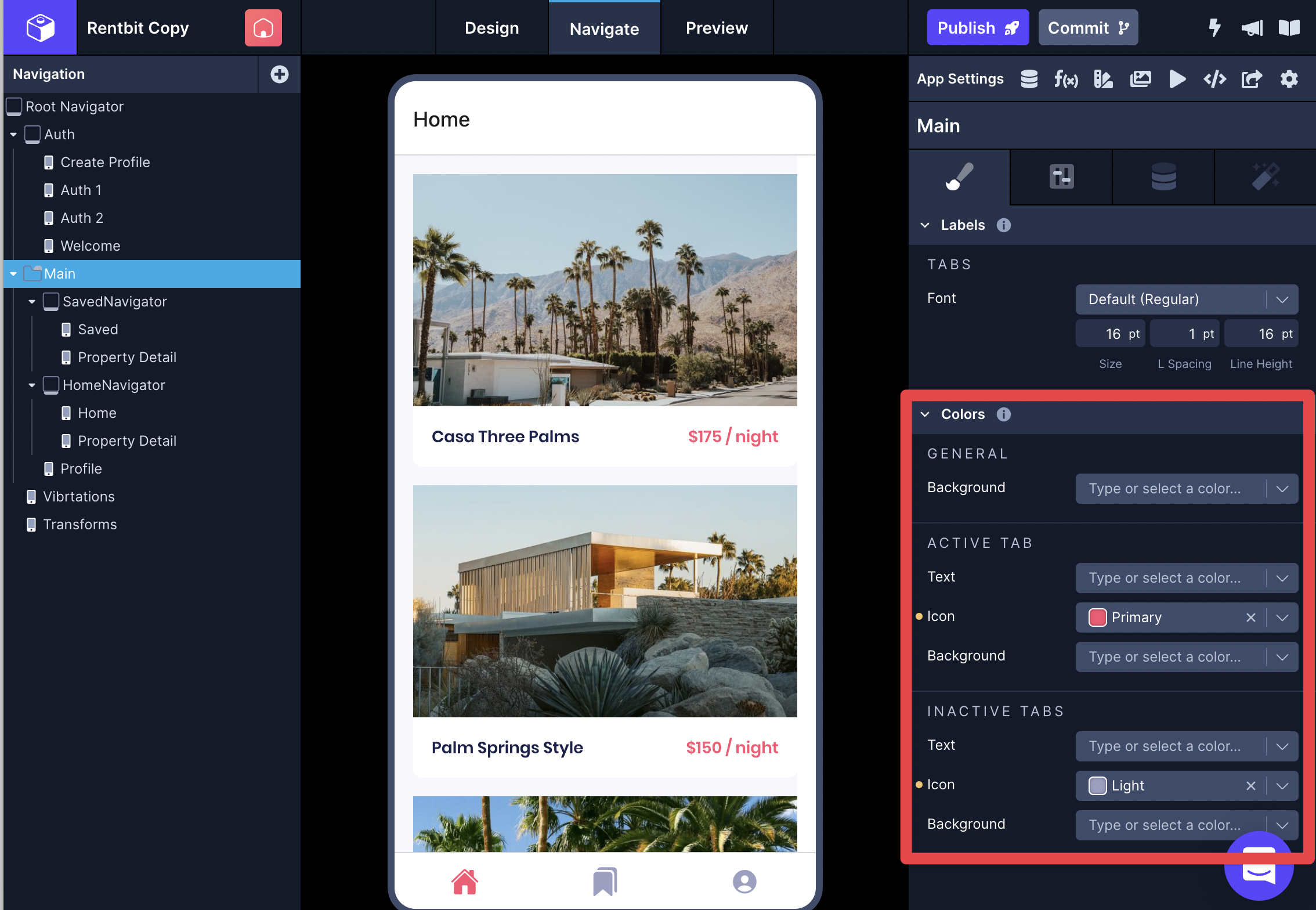Click the lightning bolt icon in header

click(x=1214, y=28)
